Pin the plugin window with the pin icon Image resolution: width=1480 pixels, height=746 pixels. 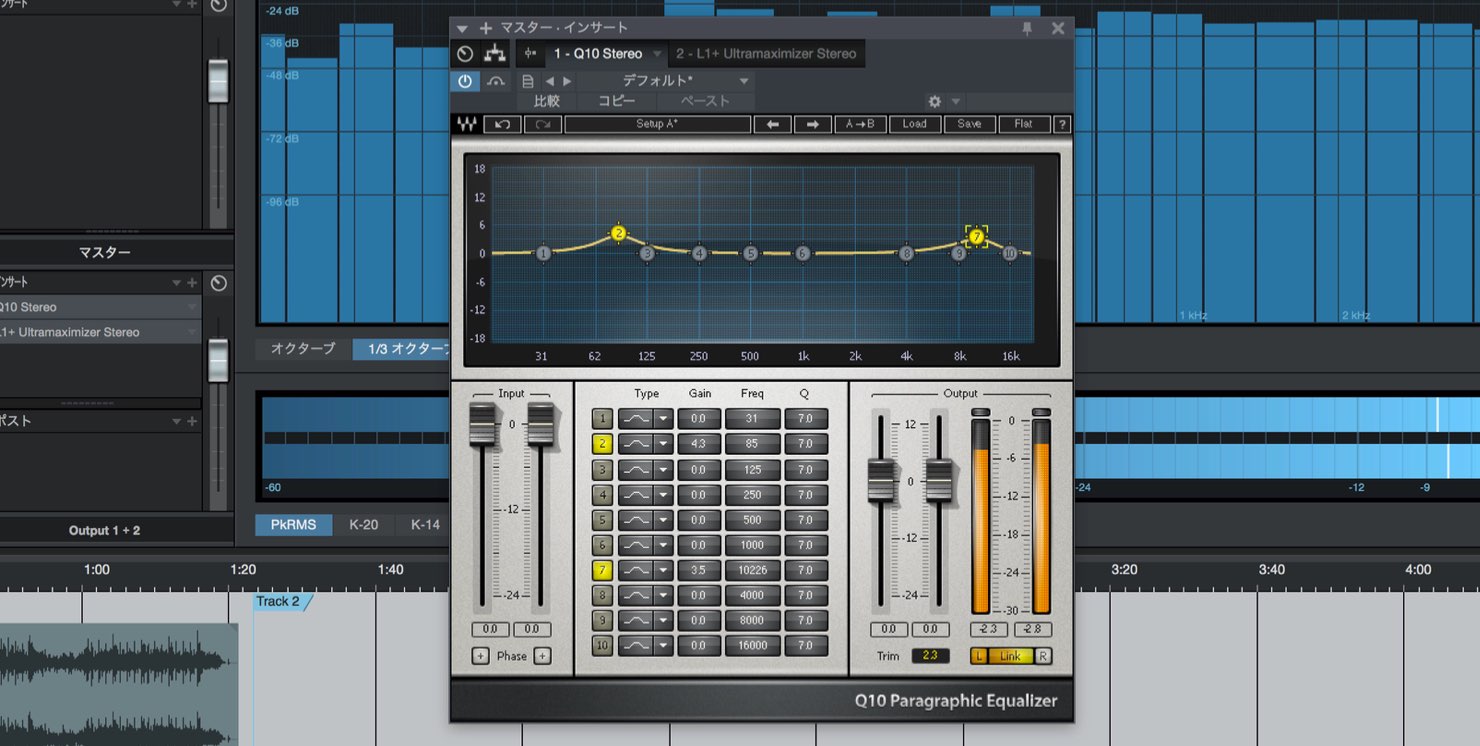1027,29
